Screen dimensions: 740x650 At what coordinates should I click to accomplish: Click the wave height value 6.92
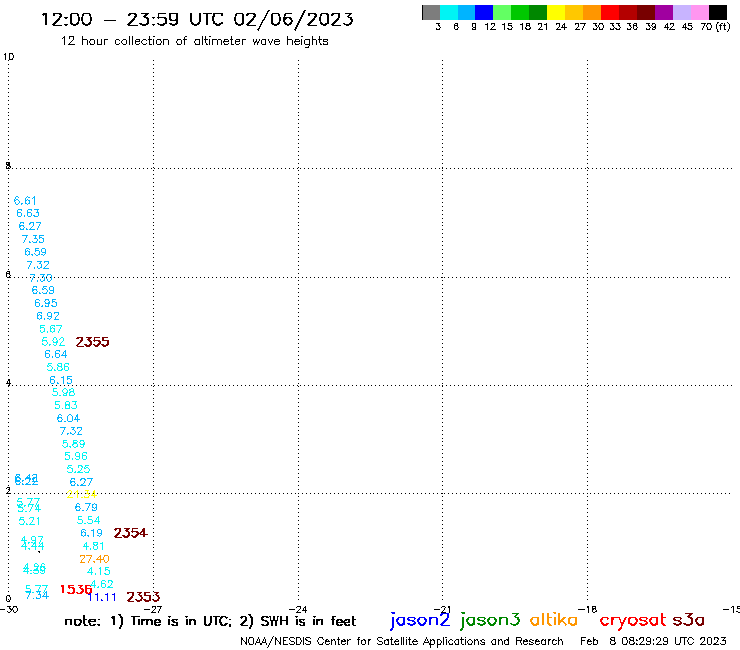tap(48, 316)
